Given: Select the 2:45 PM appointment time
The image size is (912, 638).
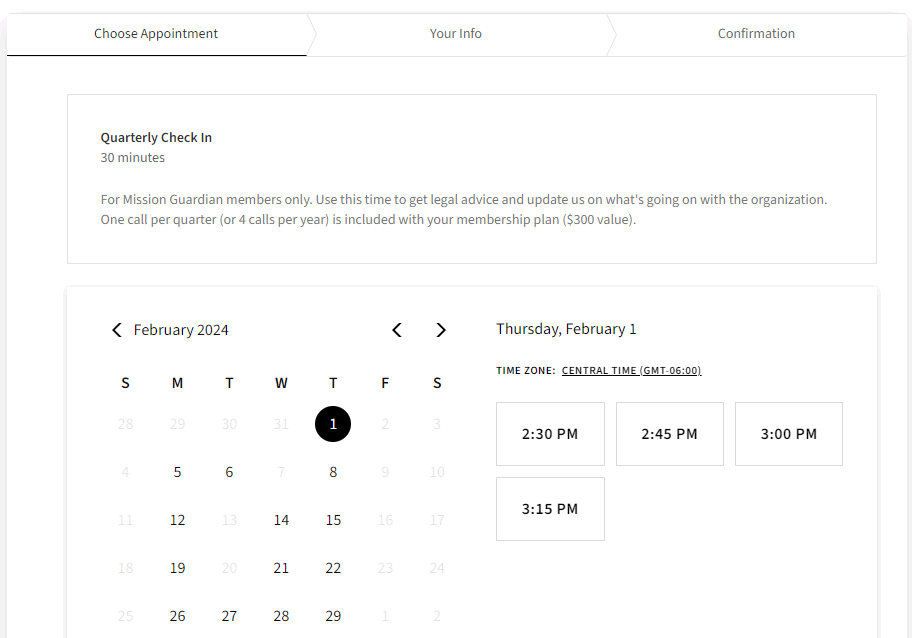Looking at the screenshot, I should 669,433.
